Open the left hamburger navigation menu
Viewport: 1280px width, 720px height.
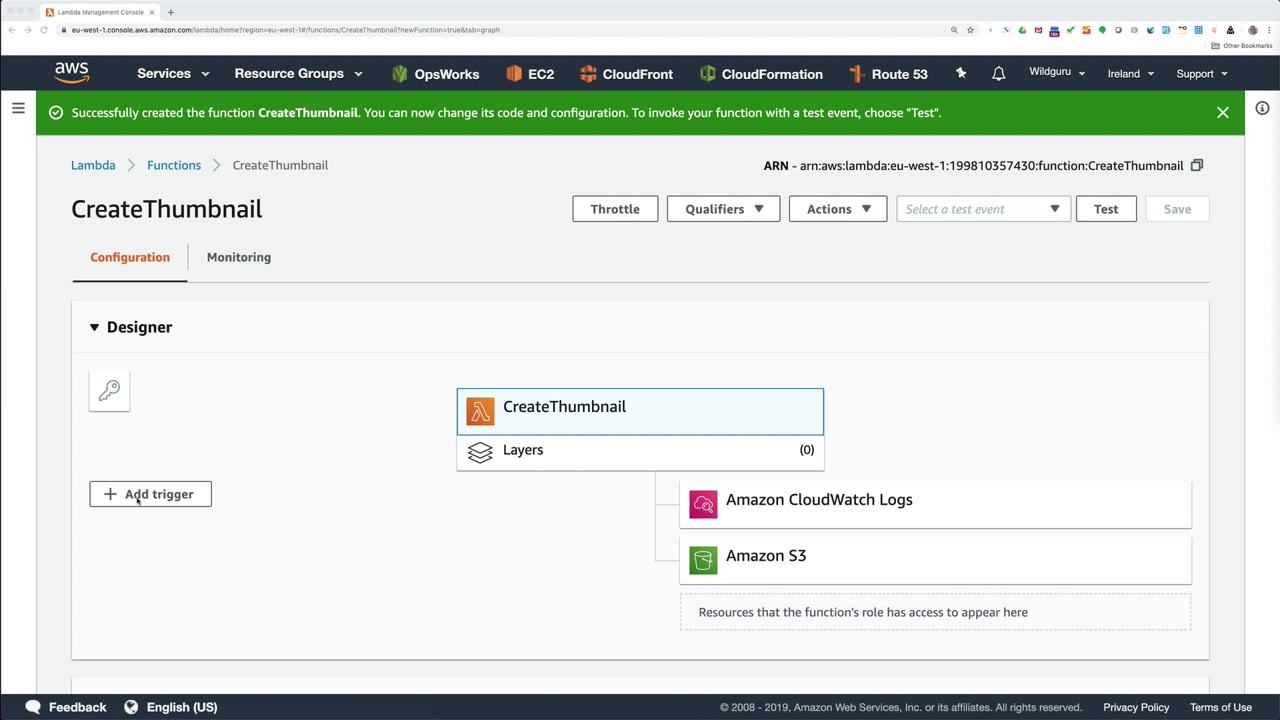(x=18, y=108)
